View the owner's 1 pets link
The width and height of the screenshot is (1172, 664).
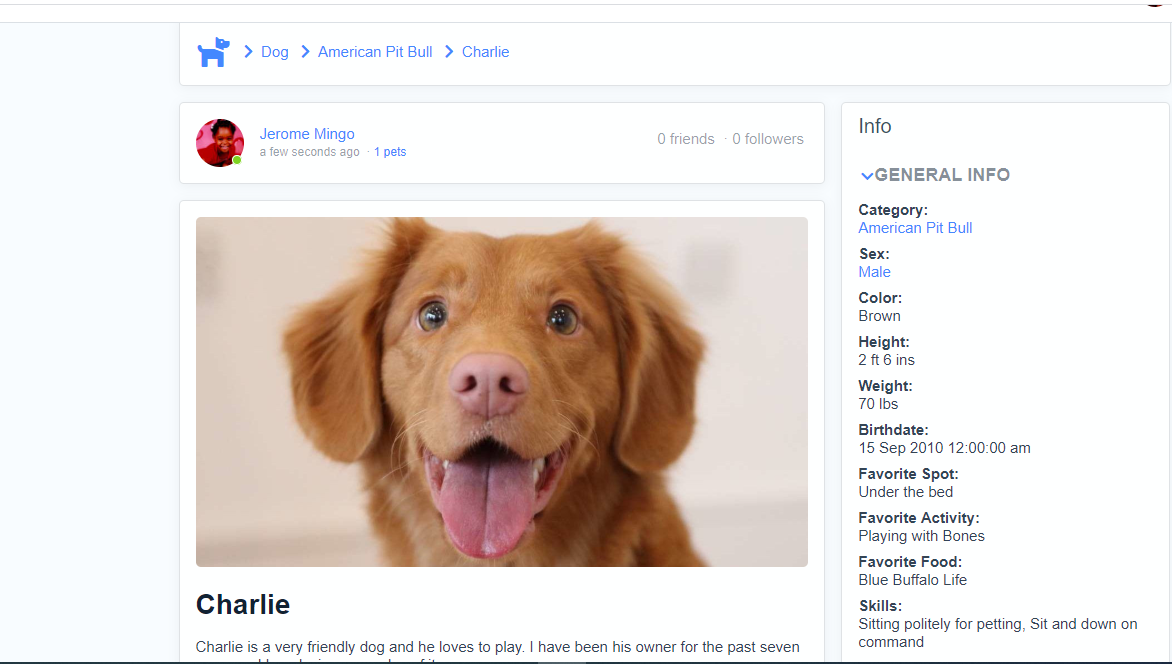(390, 152)
